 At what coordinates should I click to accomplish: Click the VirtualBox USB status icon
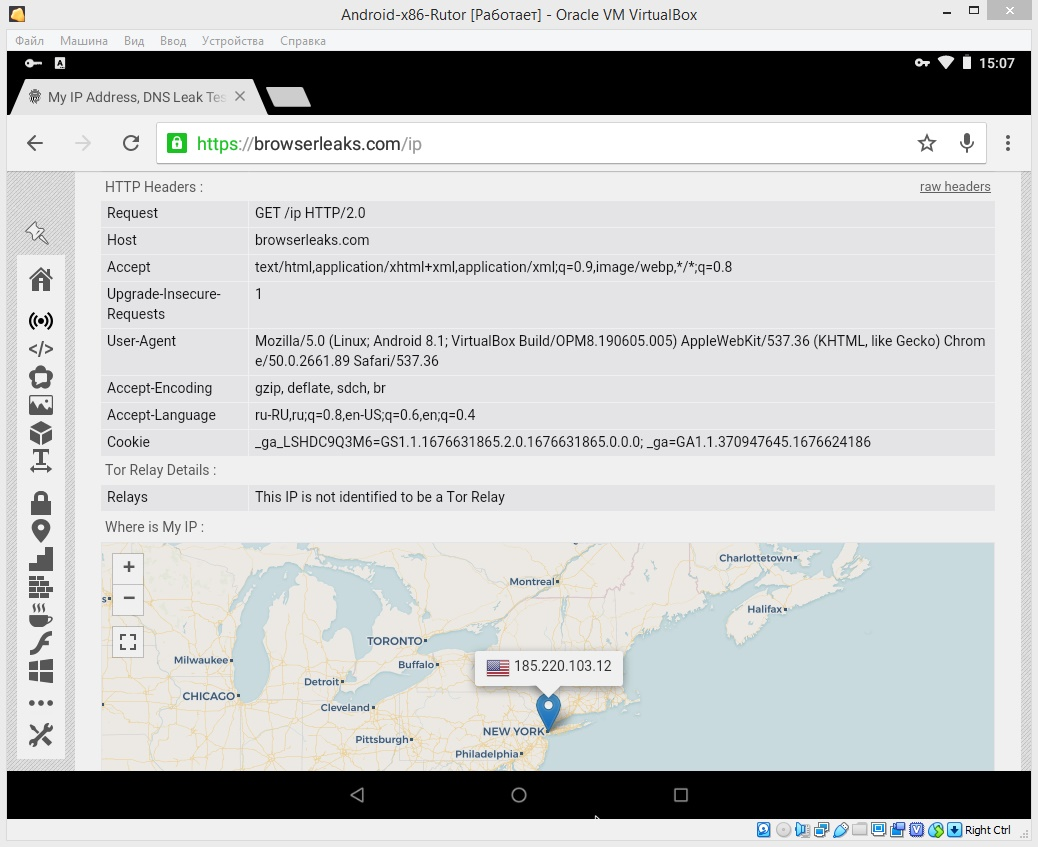(841, 830)
